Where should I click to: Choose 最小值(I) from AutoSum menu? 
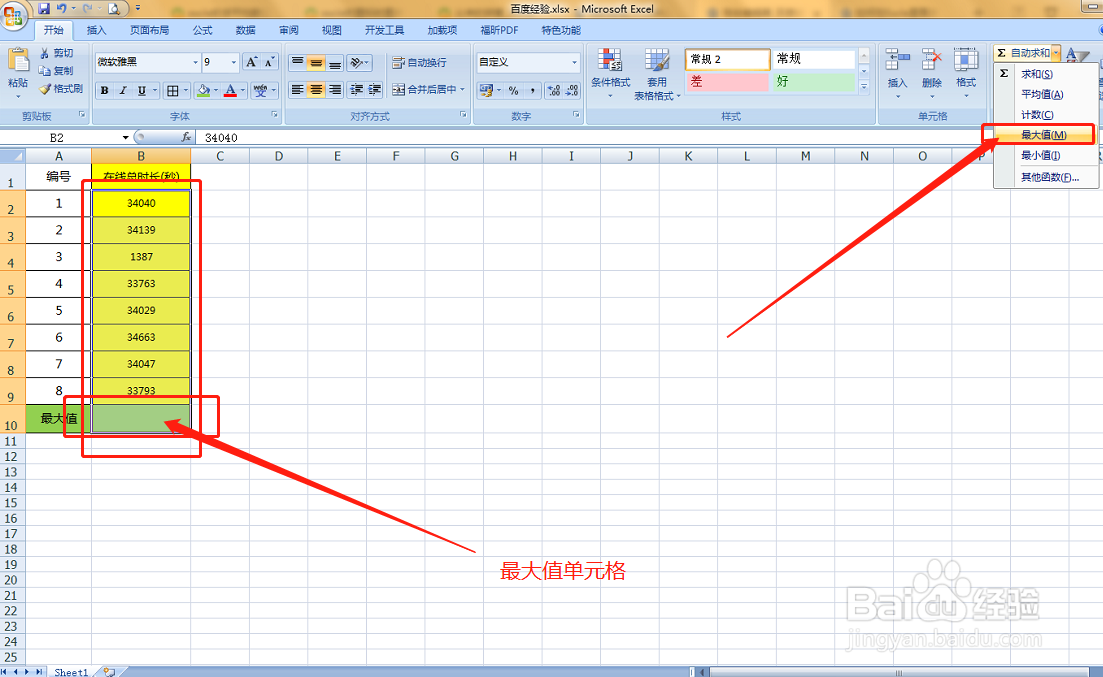click(x=1045, y=155)
